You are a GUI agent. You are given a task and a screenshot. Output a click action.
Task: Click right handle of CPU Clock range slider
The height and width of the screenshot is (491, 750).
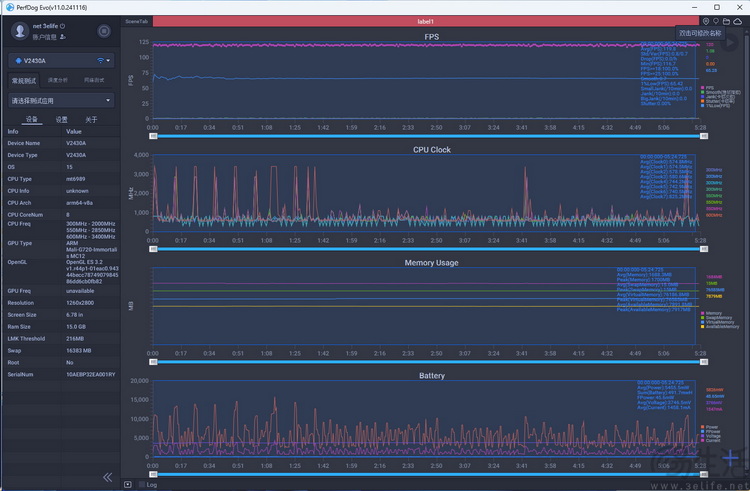point(704,249)
